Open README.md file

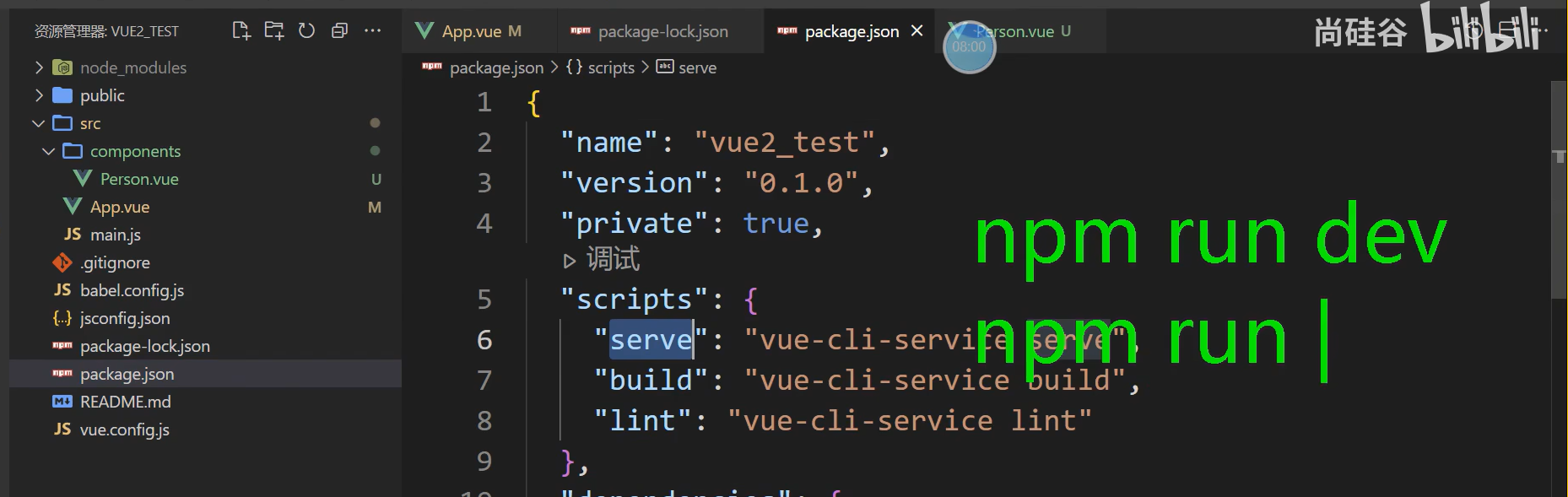point(125,402)
